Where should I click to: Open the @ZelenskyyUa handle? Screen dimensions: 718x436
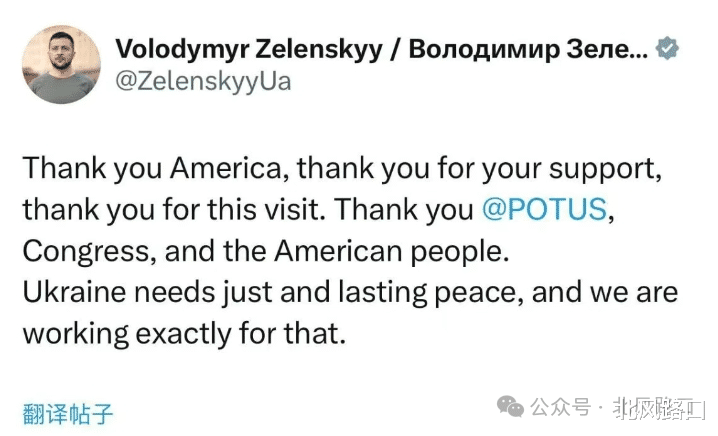pyautogui.click(x=204, y=81)
